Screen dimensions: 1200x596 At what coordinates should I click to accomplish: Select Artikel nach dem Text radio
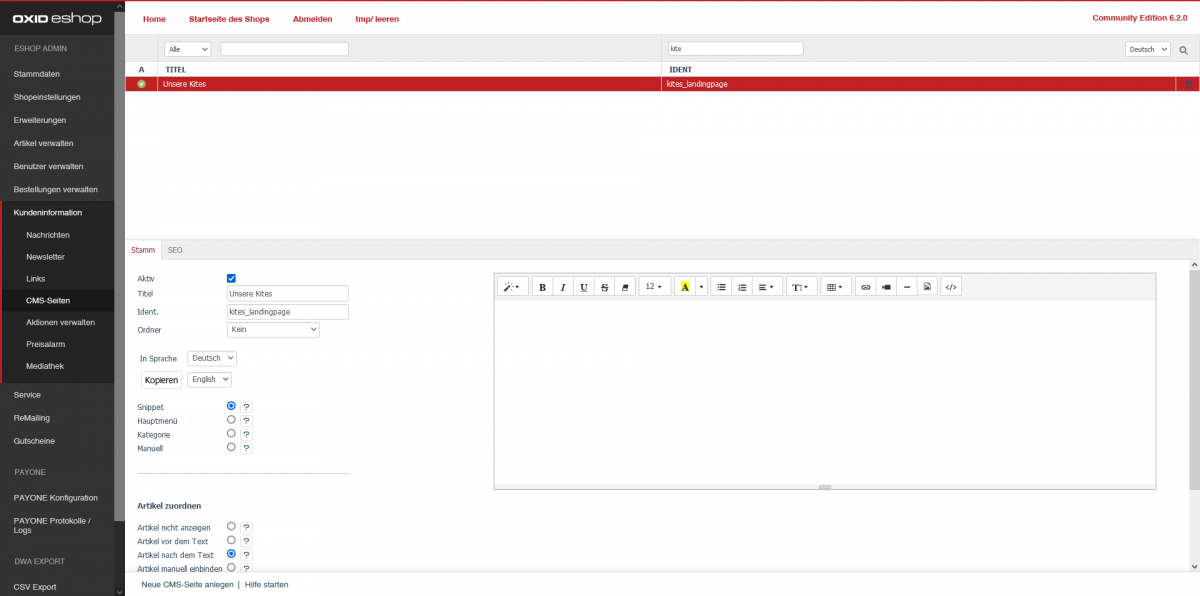[x=232, y=554]
